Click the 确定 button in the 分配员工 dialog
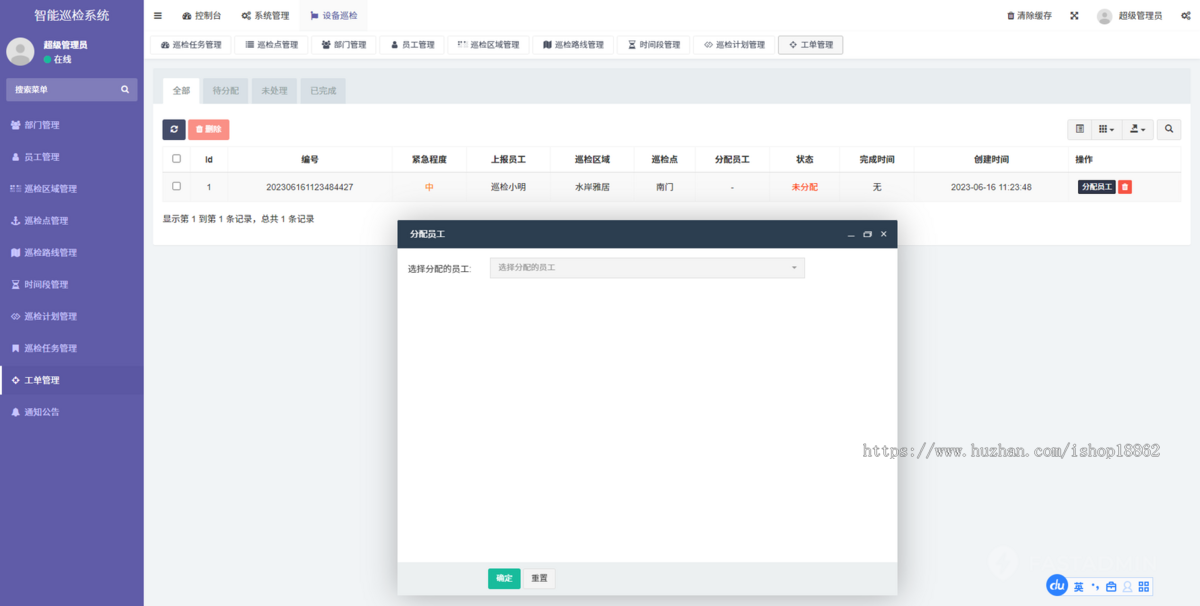 (504, 578)
